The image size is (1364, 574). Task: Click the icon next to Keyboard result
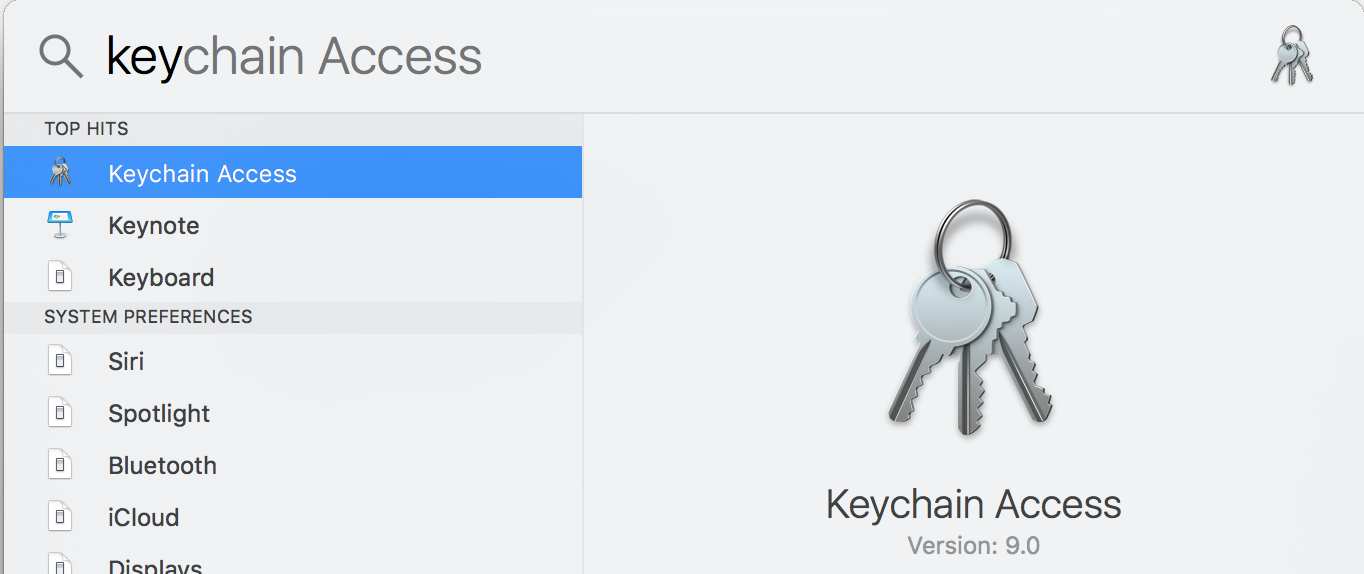[x=61, y=277]
